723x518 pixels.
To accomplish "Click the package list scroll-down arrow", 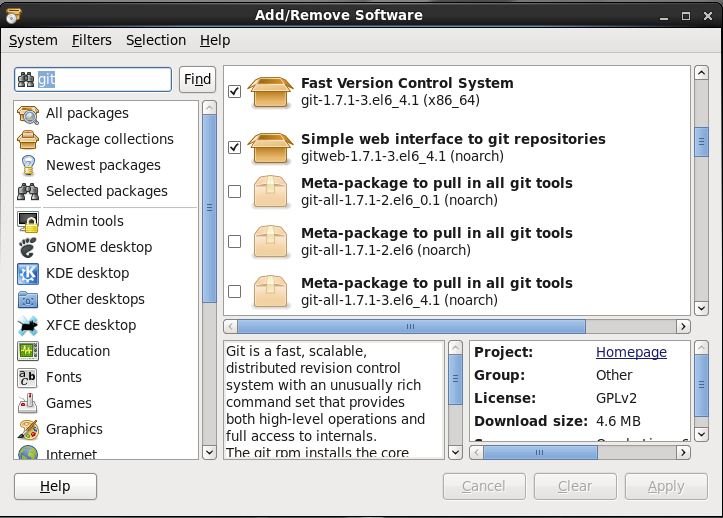I will click(701, 308).
